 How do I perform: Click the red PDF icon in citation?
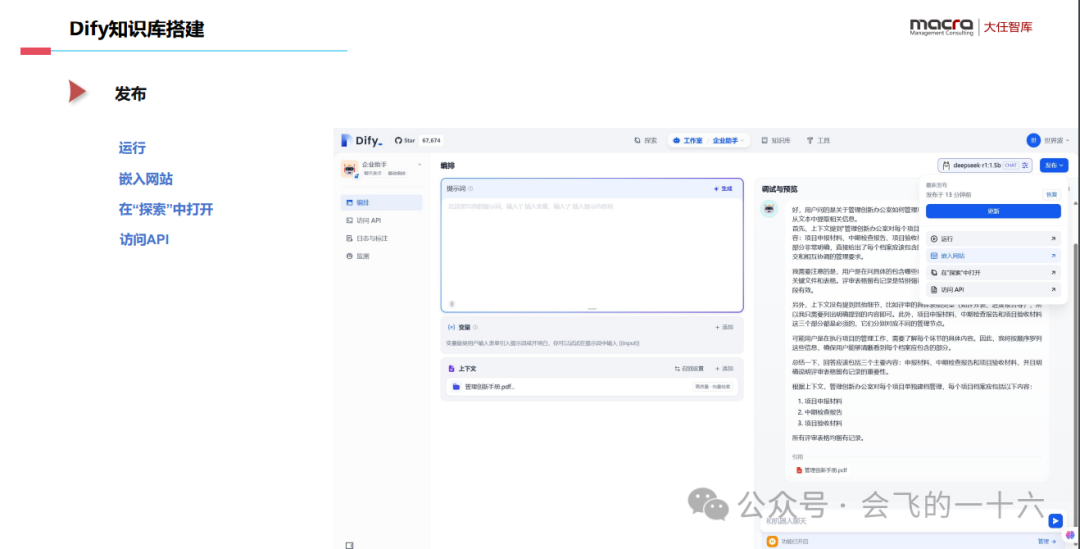(x=799, y=470)
